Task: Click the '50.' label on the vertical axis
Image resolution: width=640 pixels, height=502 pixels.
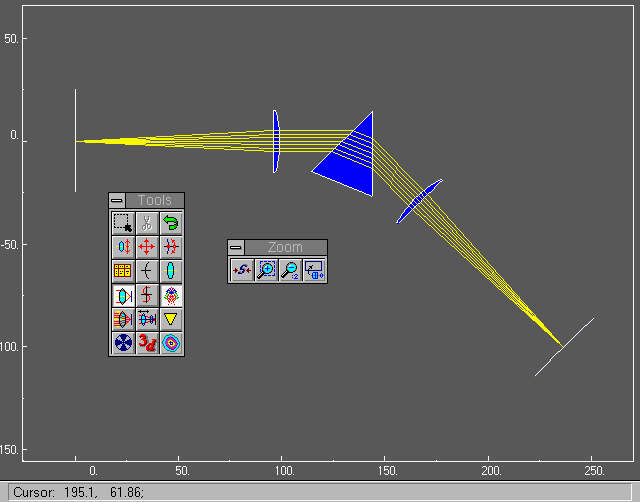Action: click(11, 39)
